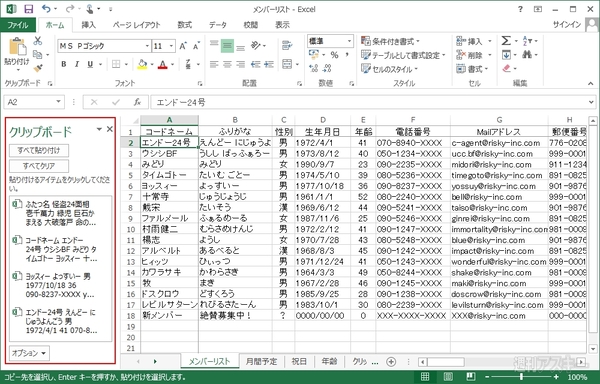Cut selection with scissors icon

click(x=38, y=41)
